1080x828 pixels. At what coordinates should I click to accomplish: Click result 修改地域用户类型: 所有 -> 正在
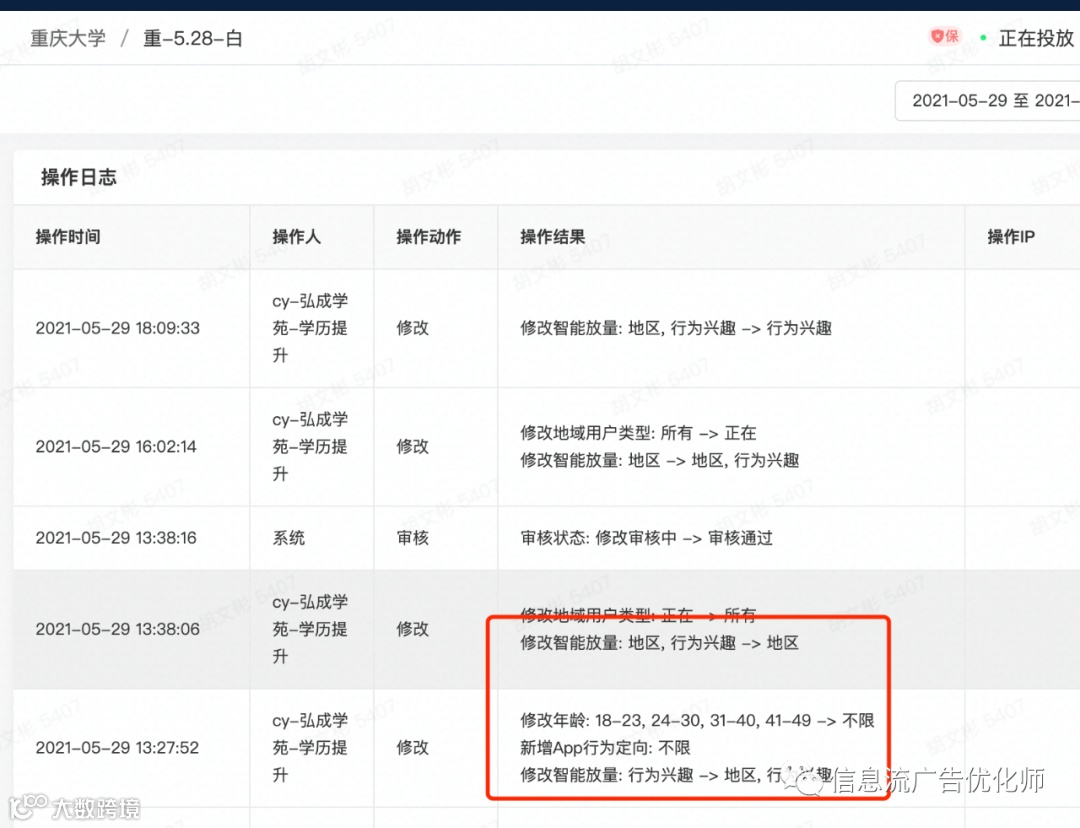(638, 433)
